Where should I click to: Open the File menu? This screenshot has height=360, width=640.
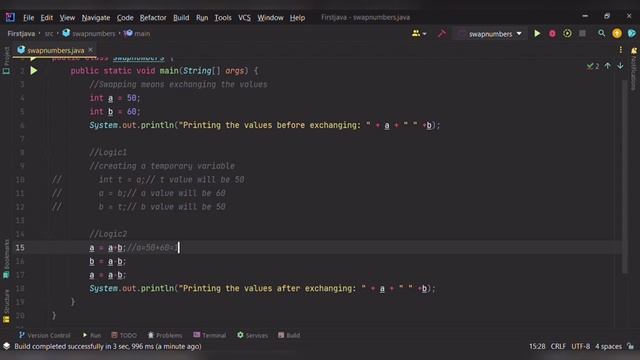coord(28,18)
